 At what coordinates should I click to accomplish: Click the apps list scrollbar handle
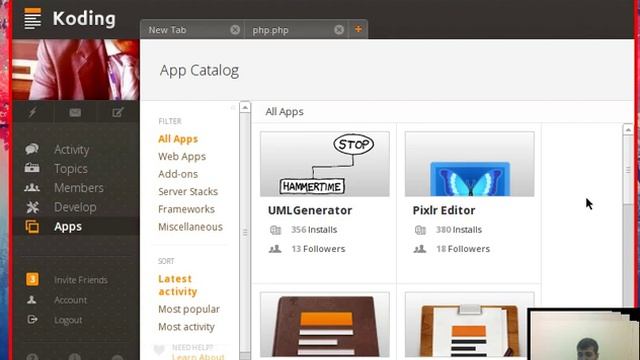[628, 170]
